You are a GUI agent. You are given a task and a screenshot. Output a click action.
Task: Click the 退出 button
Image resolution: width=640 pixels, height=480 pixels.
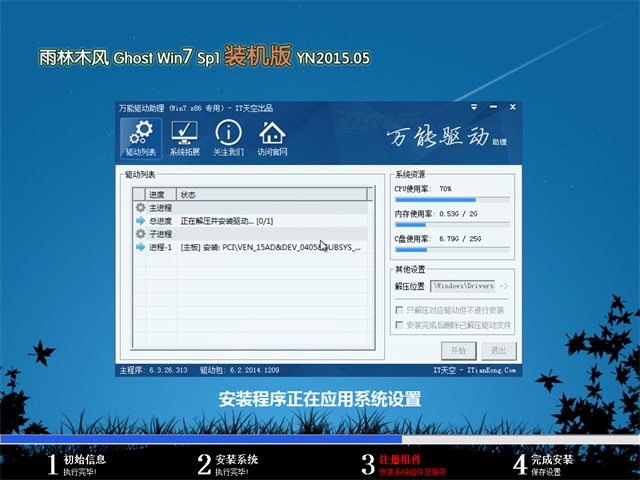pos(498,351)
